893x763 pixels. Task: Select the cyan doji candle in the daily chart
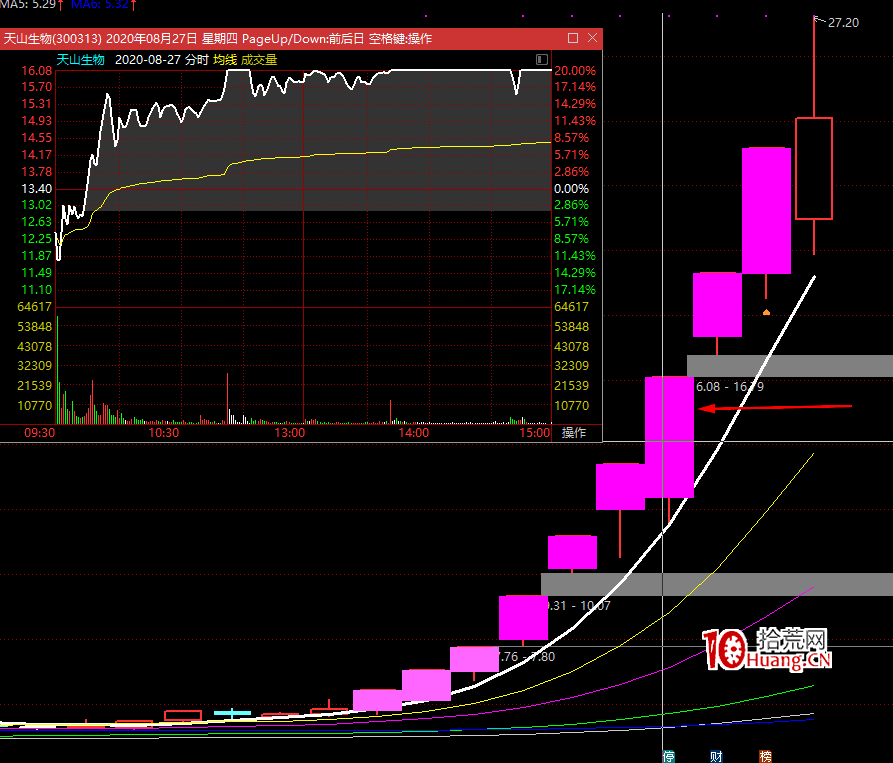(232, 713)
